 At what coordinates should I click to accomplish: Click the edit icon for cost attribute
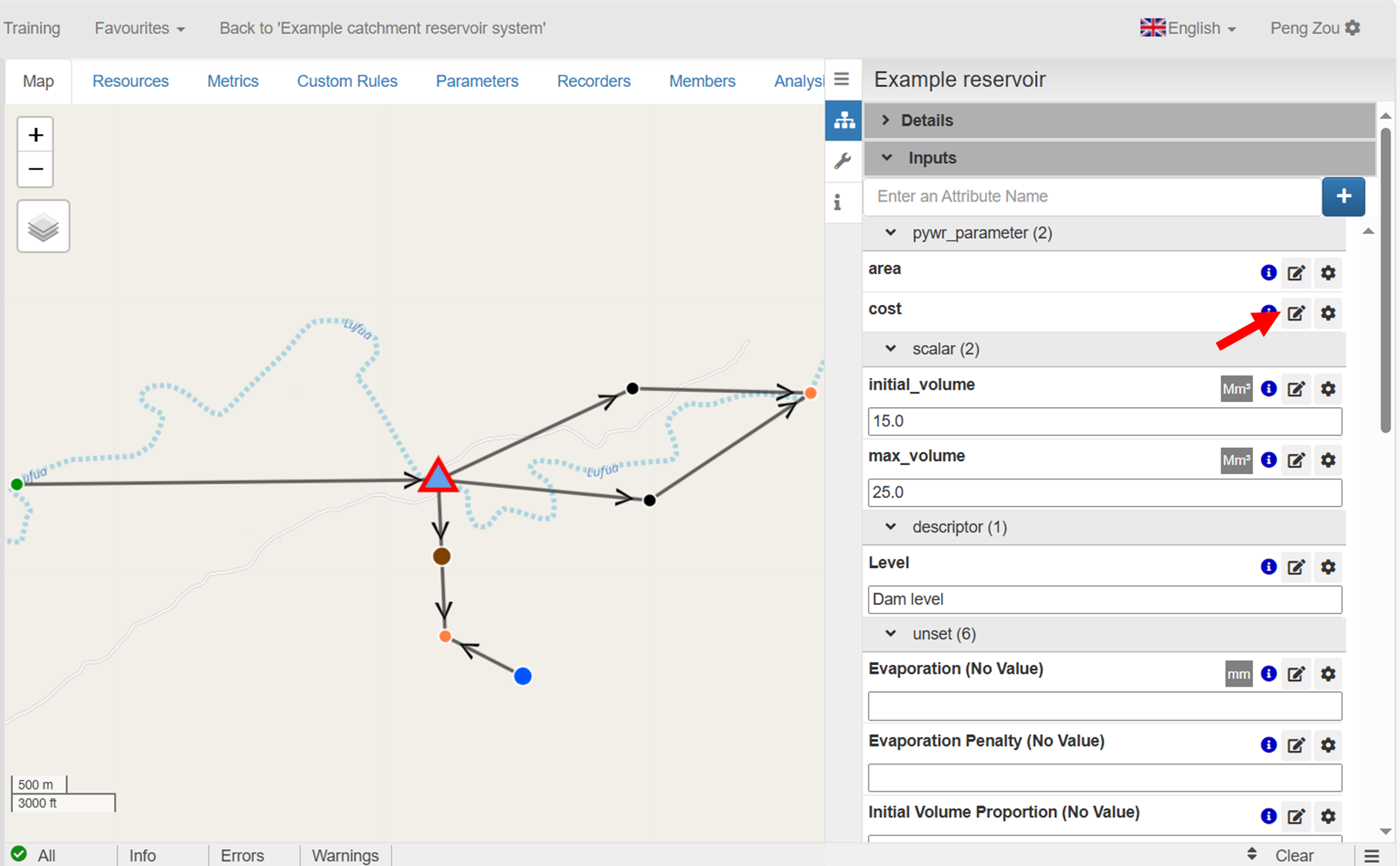pos(1296,313)
